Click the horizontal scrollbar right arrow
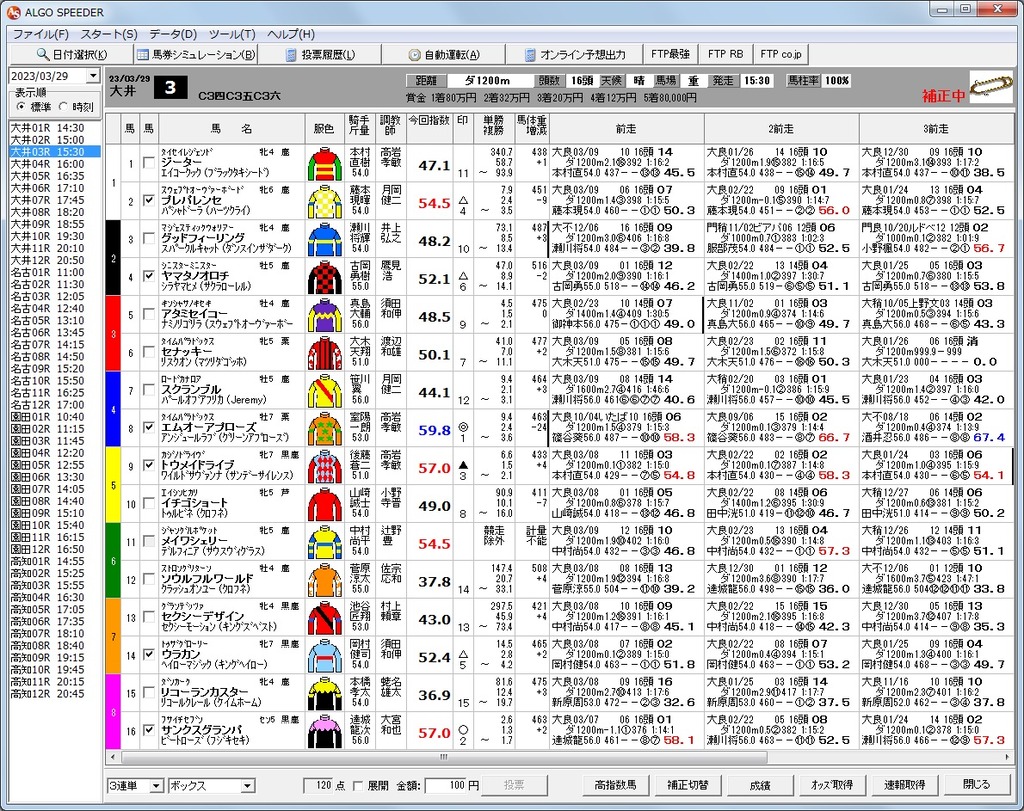Viewport: 1024px width, 811px height. point(1006,757)
